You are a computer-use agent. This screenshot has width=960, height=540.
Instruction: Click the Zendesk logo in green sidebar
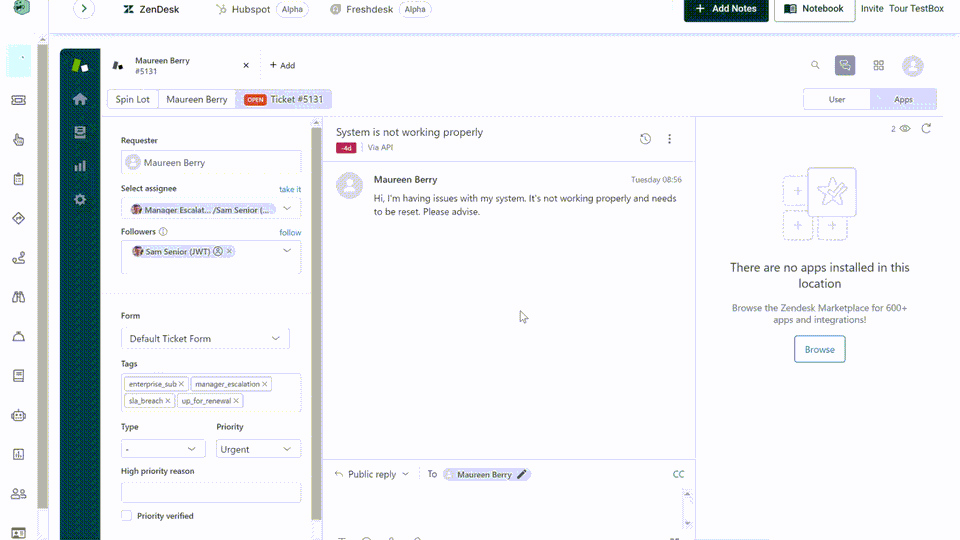pyautogui.click(x=80, y=65)
